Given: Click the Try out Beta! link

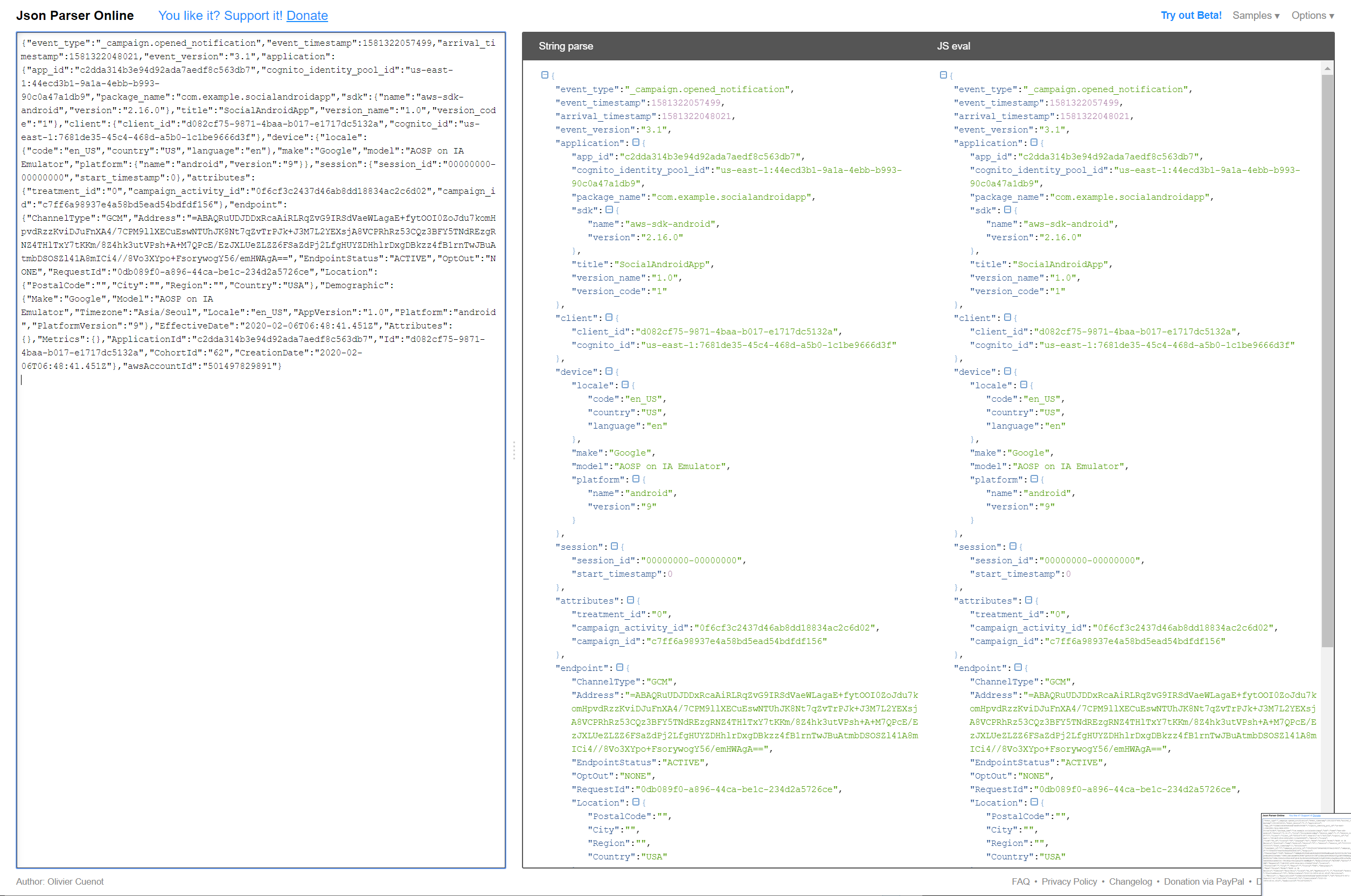Looking at the screenshot, I should (x=1190, y=16).
